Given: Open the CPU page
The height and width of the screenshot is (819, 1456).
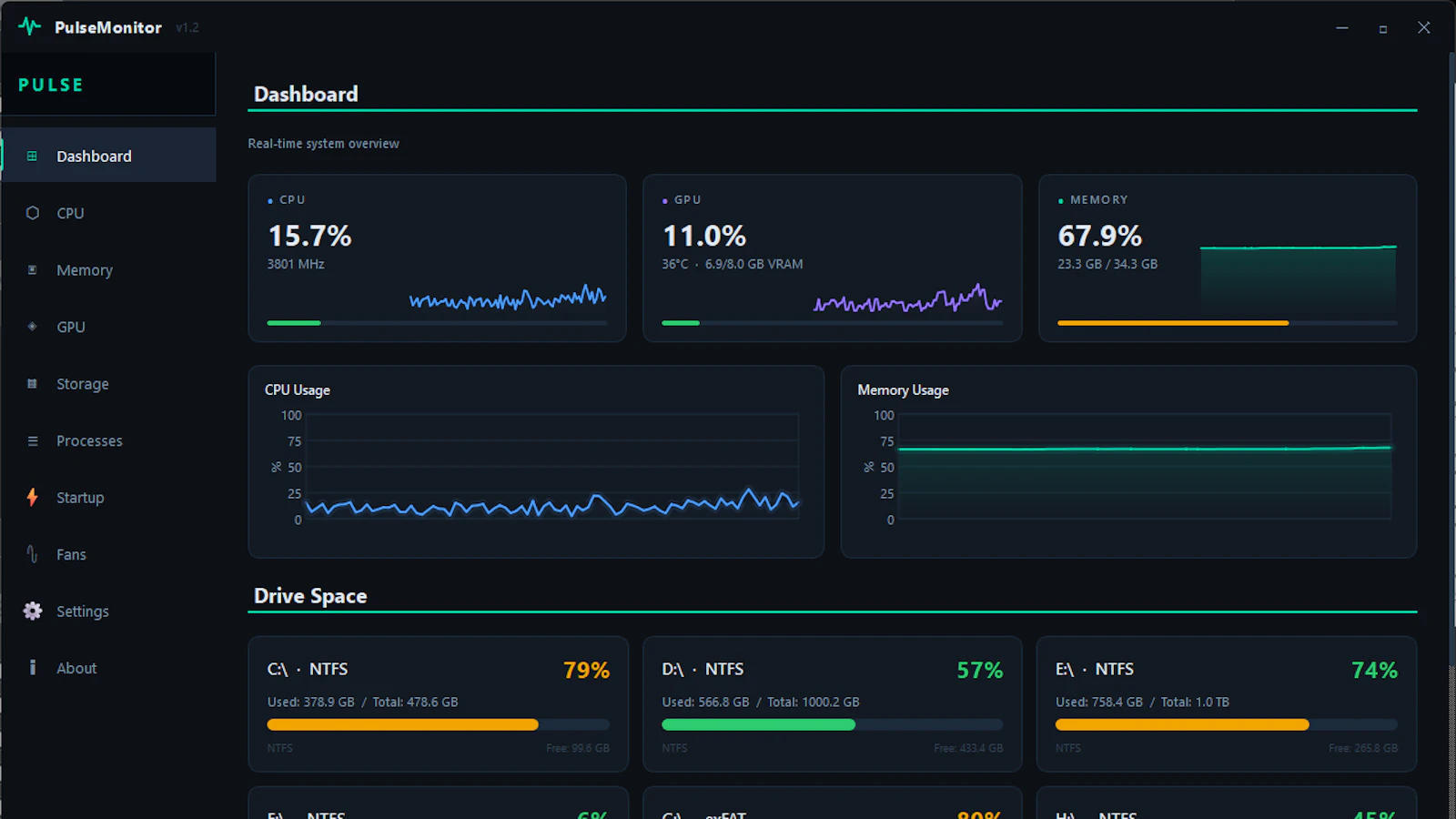Looking at the screenshot, I should point(109,213).
